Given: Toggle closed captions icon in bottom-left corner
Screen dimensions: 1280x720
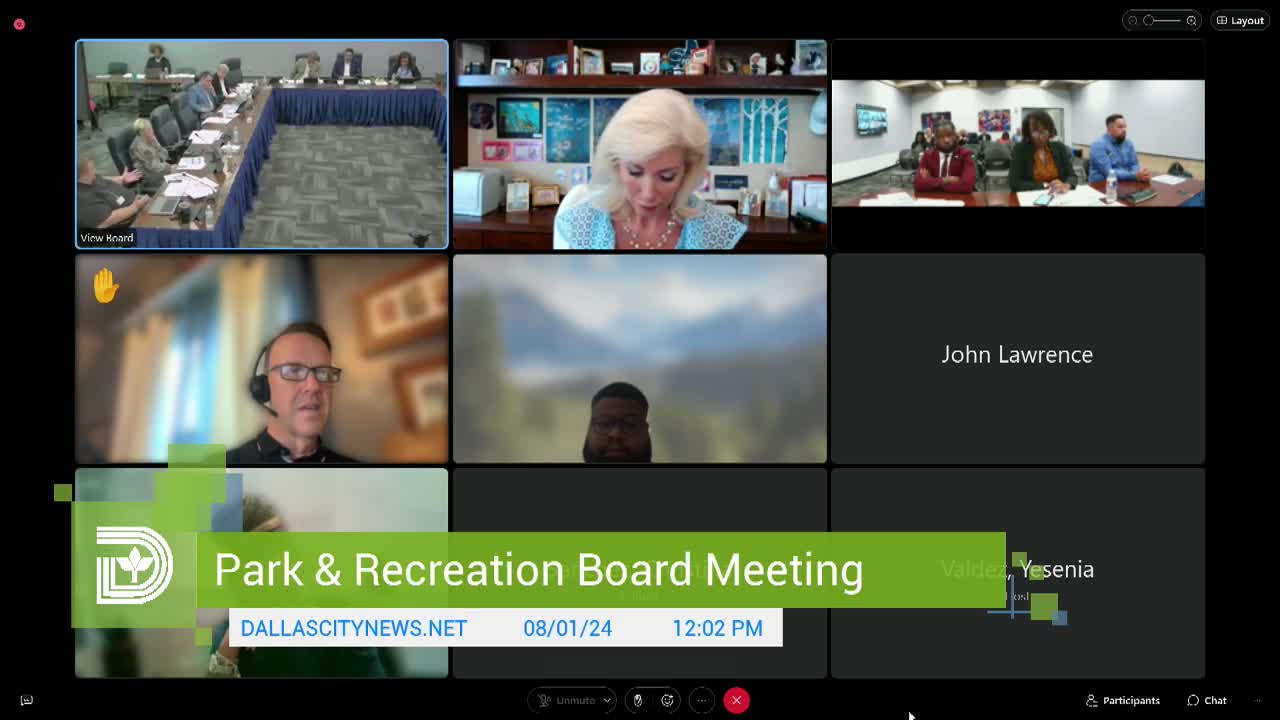Looking at the screenshot, I should coord(27,700).
